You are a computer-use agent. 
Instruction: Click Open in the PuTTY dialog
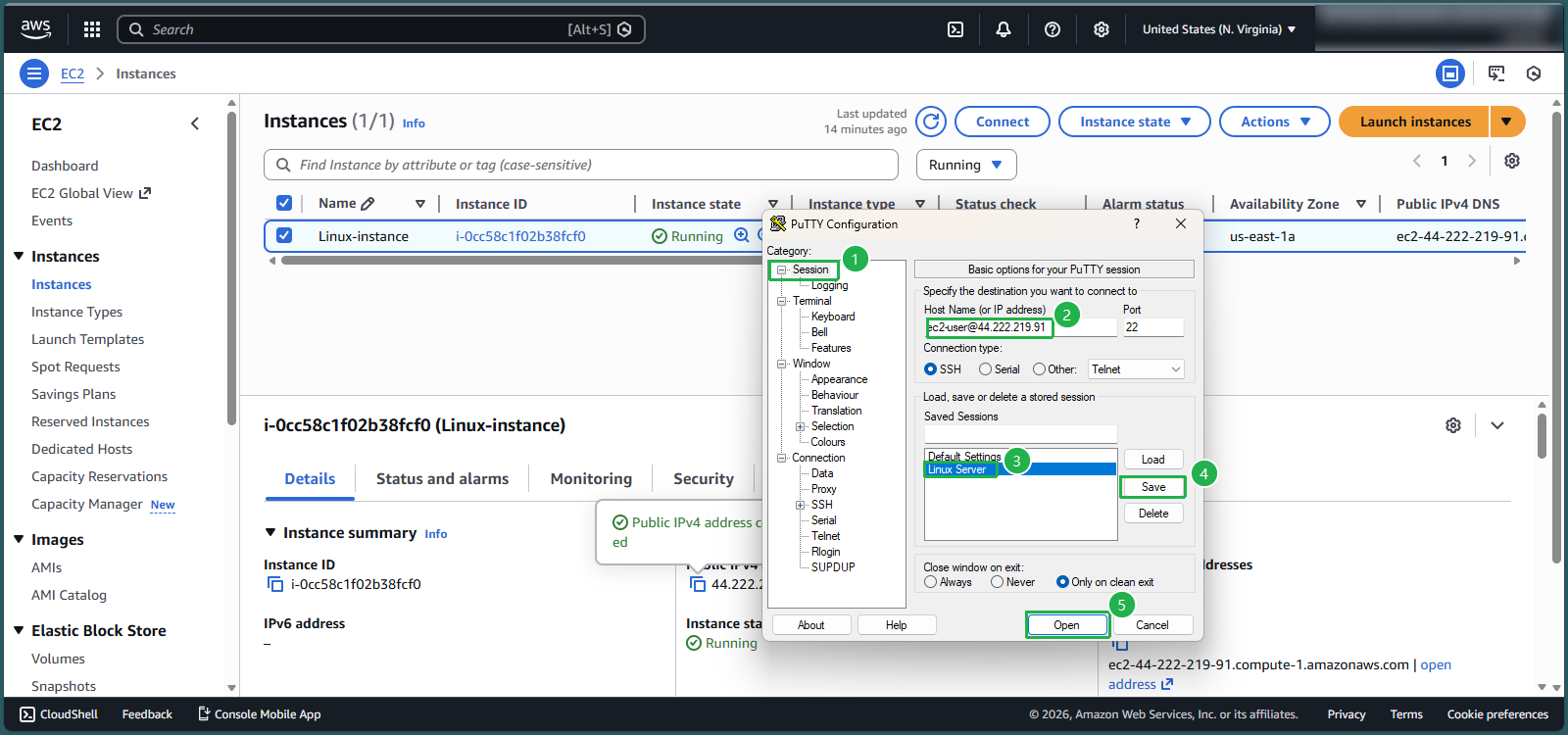tap(1066, 625)
